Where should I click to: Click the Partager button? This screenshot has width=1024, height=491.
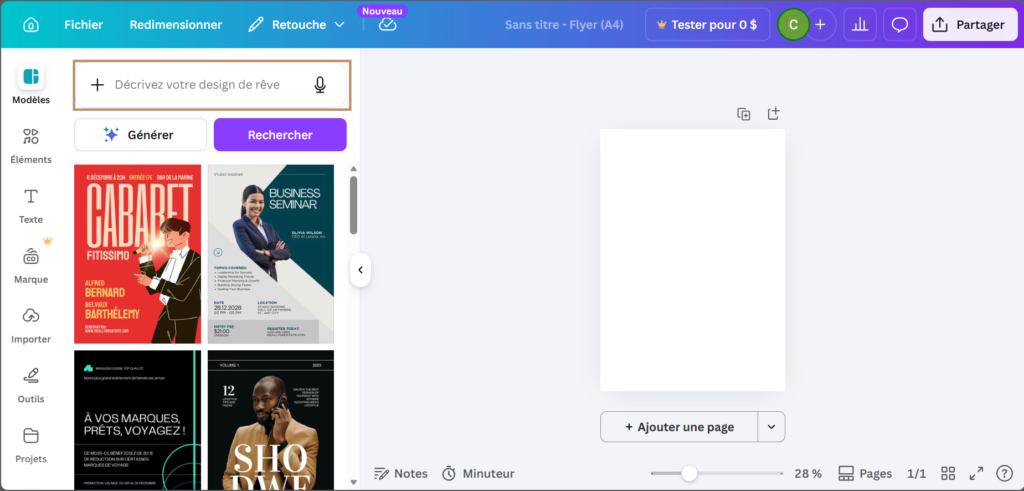[x=970, y=25]
